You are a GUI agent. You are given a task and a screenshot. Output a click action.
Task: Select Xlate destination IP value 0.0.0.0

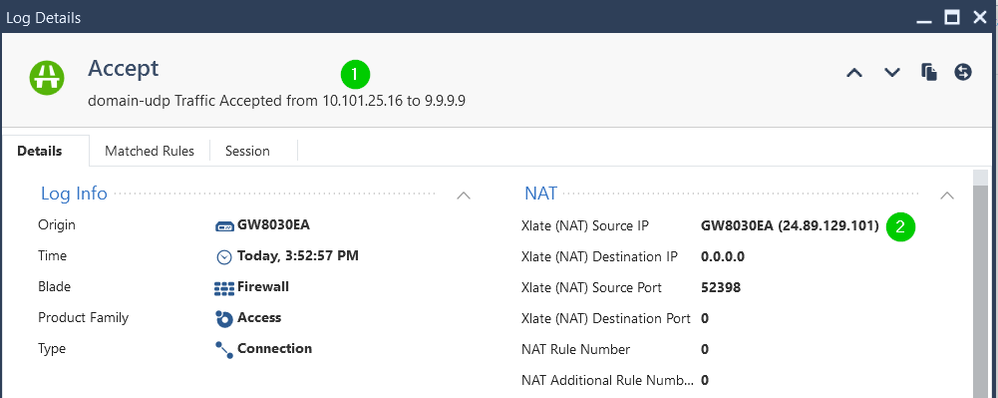point(722,257)
